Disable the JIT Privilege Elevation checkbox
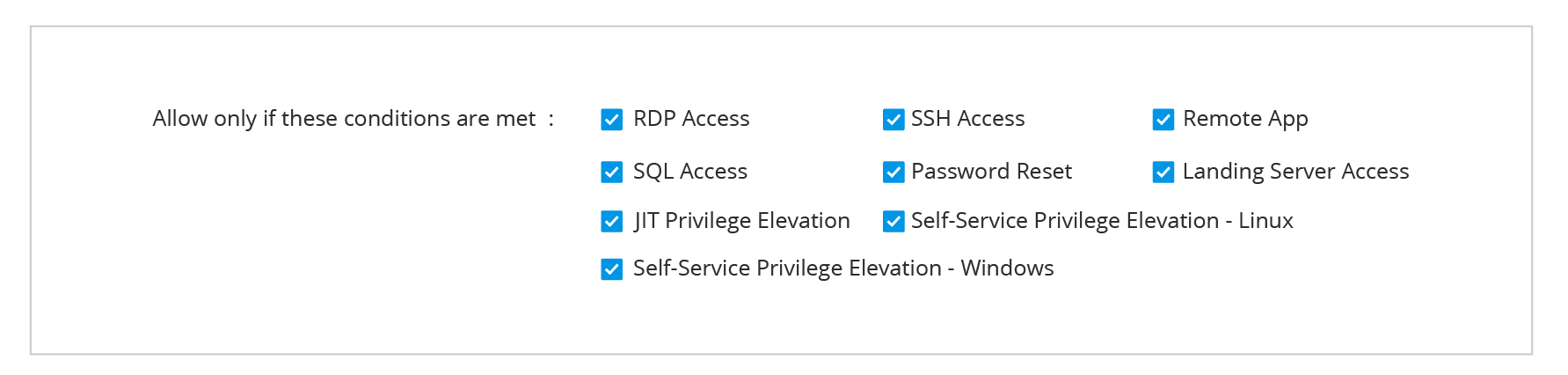The width and height of the screenshot is (1568, 375). tap(612, 222)
